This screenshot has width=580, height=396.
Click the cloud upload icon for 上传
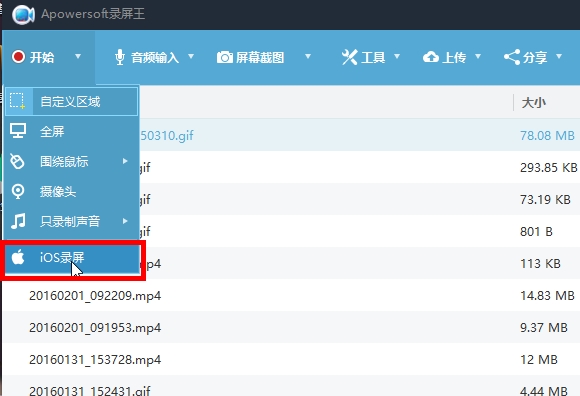point(431,57)
